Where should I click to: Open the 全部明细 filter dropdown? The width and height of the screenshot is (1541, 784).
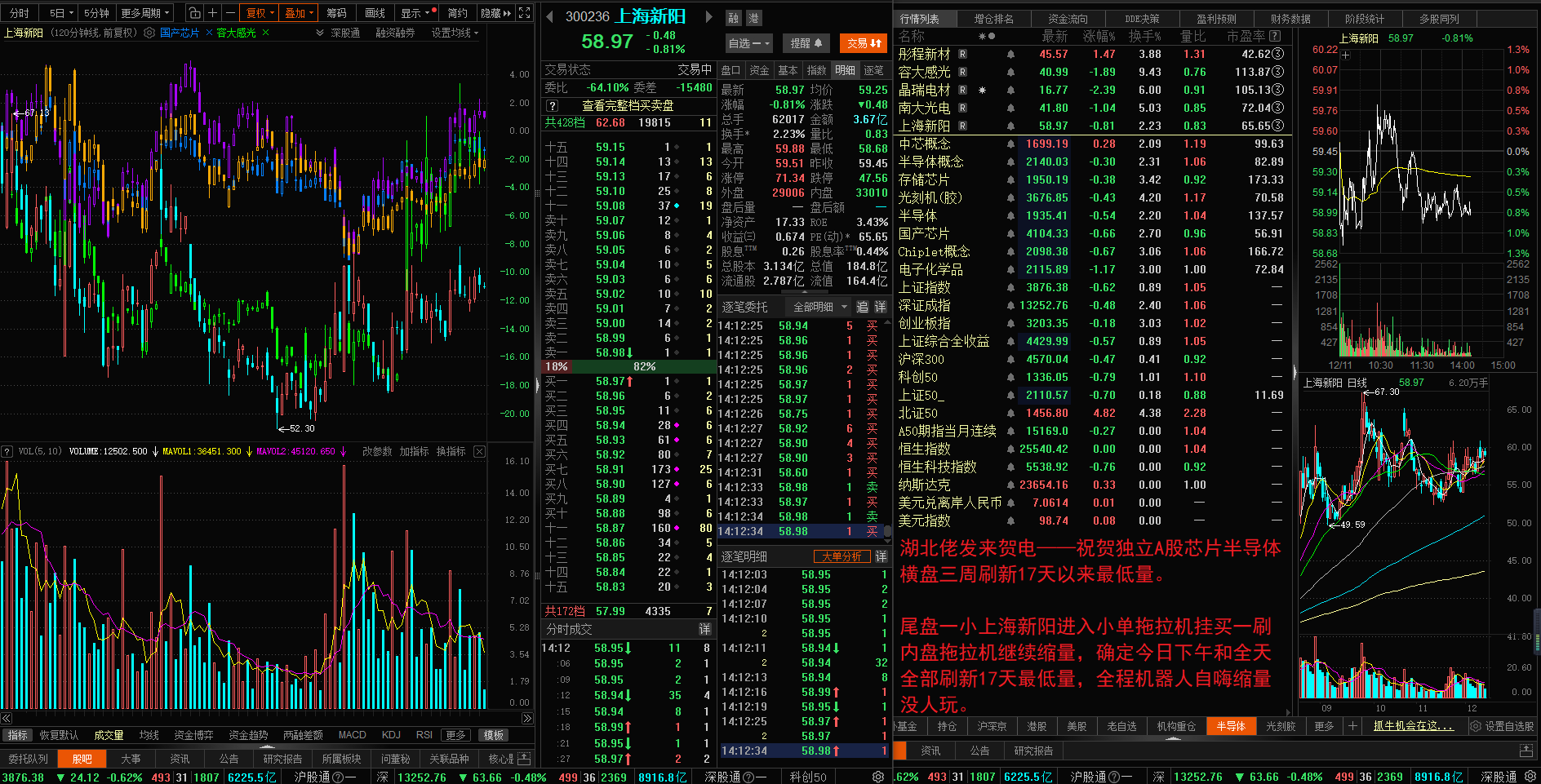pyautogui.click(x=820, y=307)
